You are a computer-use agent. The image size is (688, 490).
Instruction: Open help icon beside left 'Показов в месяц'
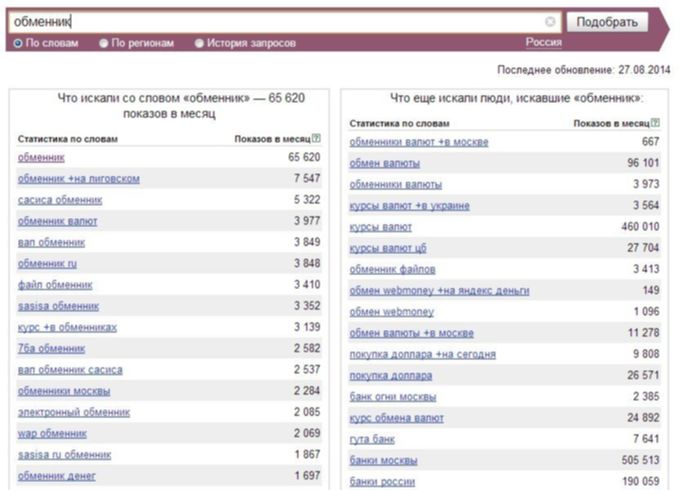click(316, 139)
